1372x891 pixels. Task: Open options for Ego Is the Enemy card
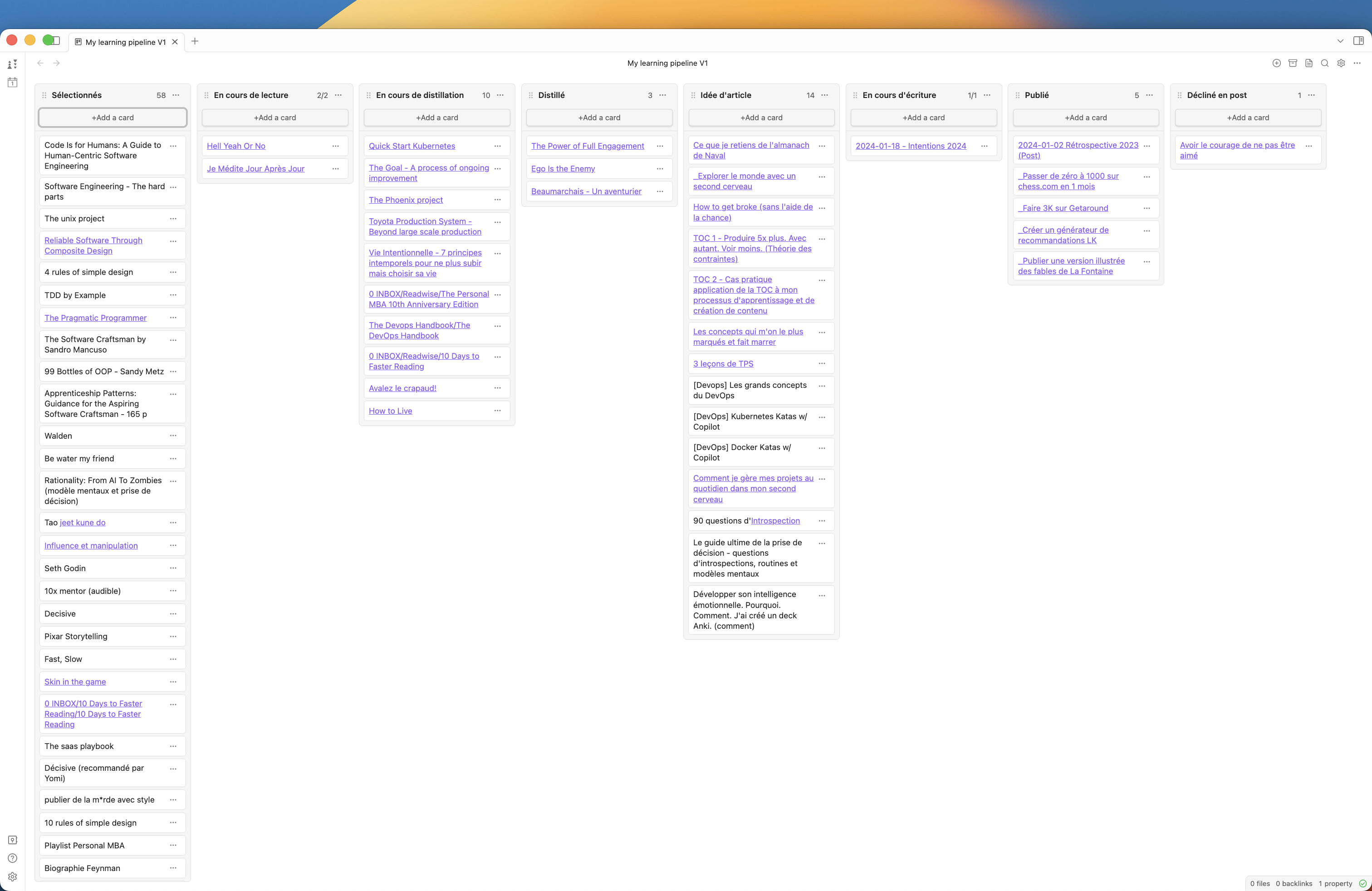click(x=660, y=168)
